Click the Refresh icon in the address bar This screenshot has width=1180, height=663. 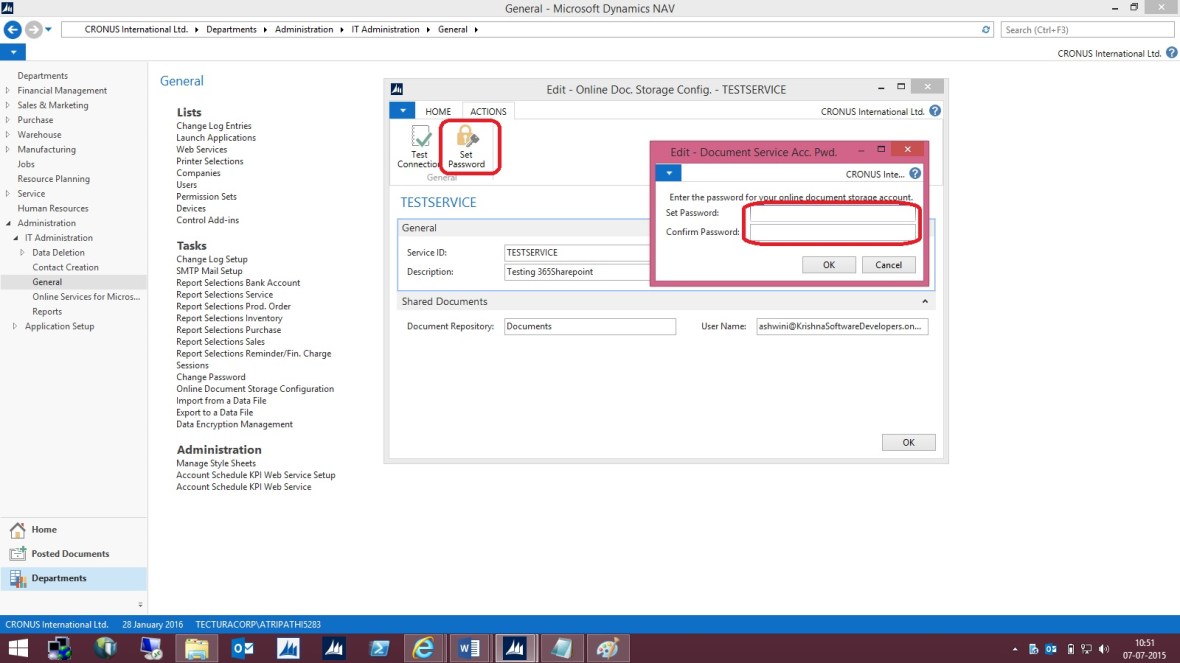pos(985,29)
